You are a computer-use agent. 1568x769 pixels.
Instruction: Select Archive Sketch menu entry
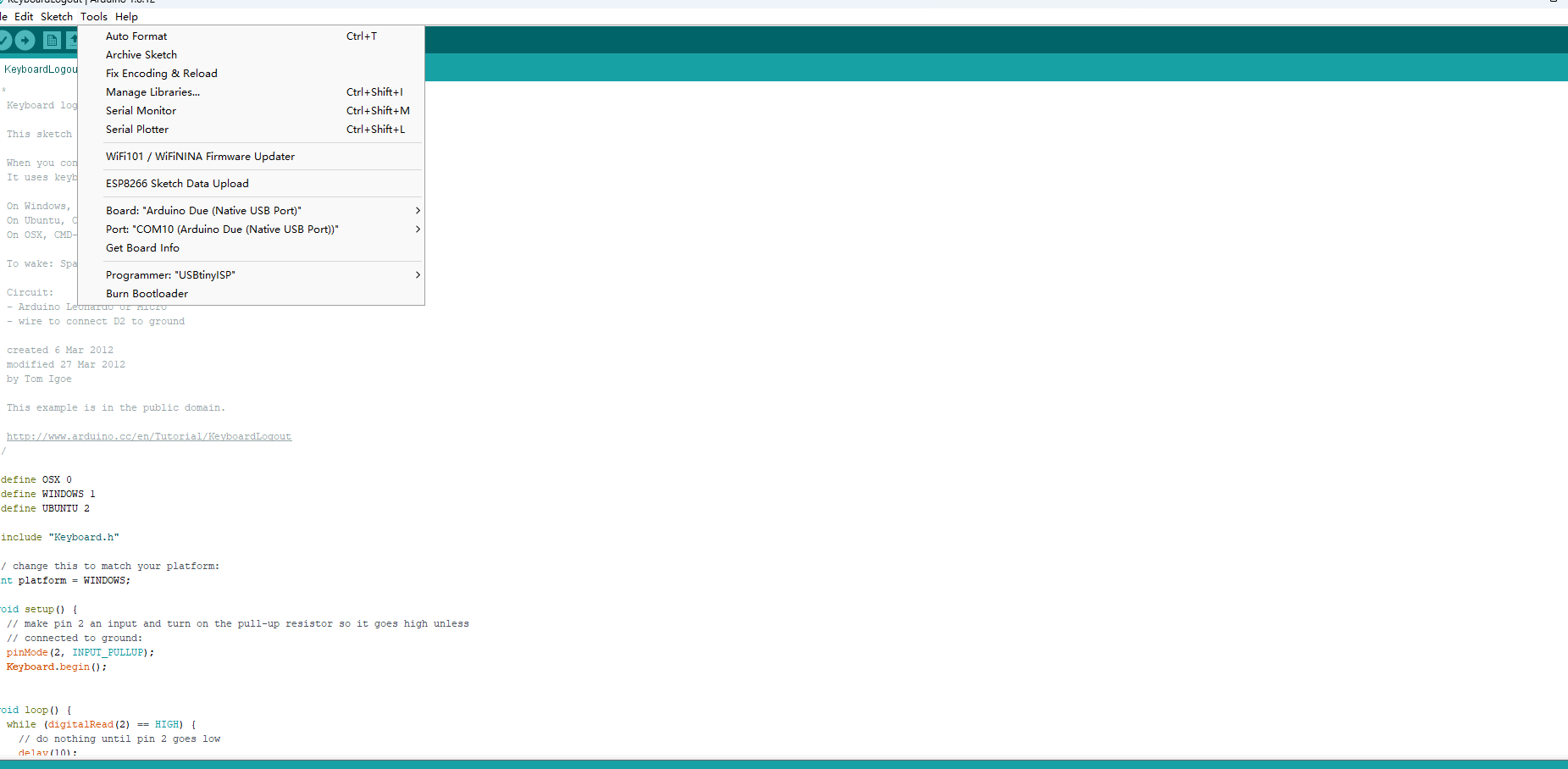click(x=251, y=55)
